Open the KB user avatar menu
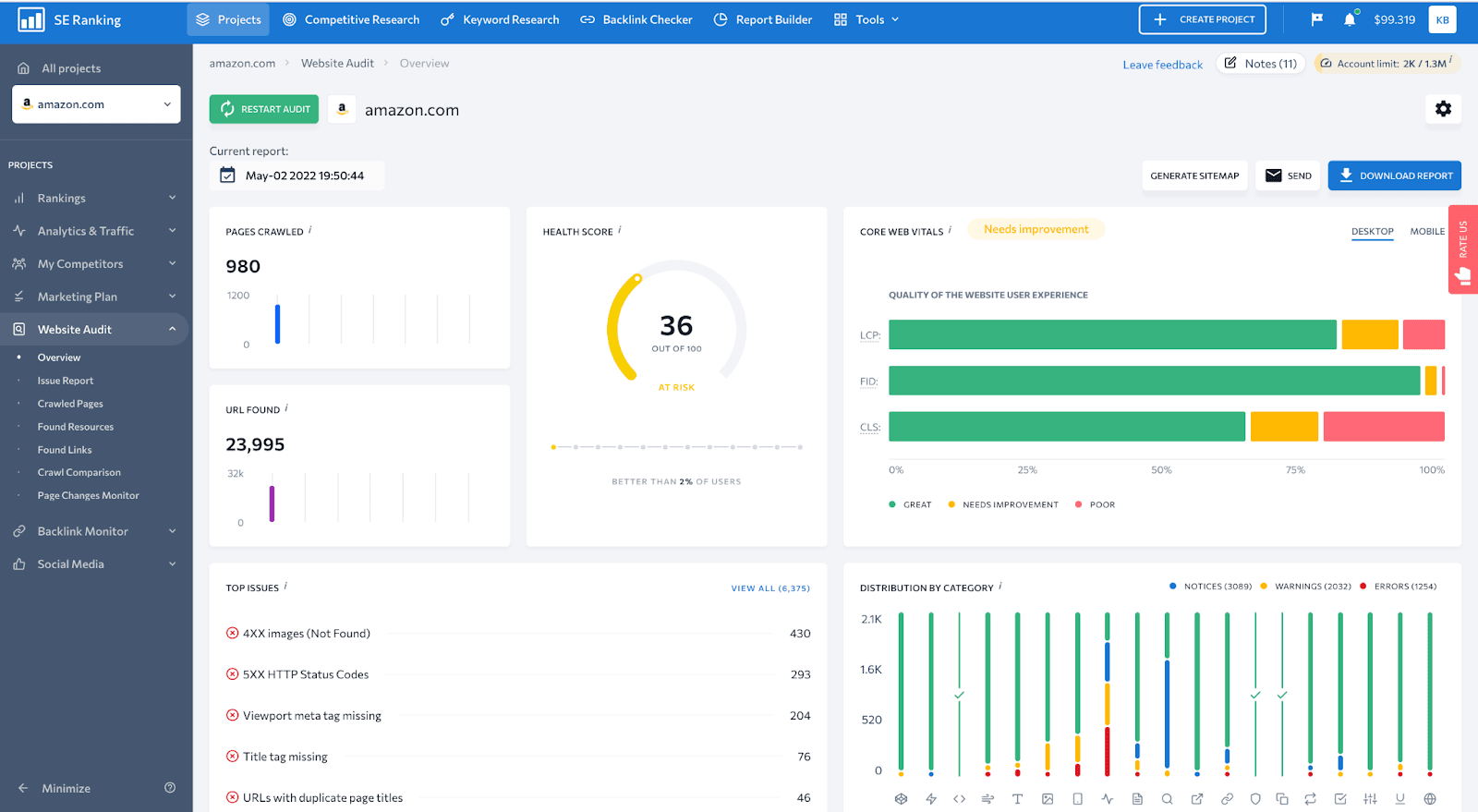Image resolution: width=1478 pixels, height=812 pixels. point(1442,19)
